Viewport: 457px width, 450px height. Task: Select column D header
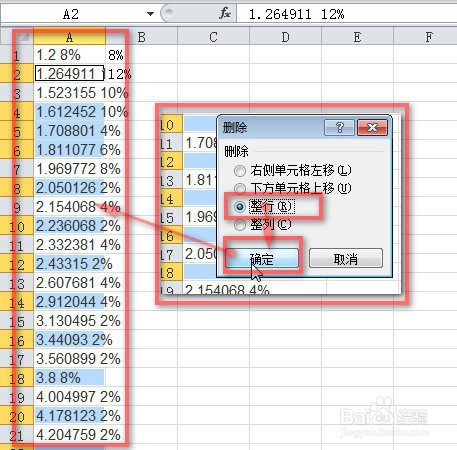(x=285, y=37)
